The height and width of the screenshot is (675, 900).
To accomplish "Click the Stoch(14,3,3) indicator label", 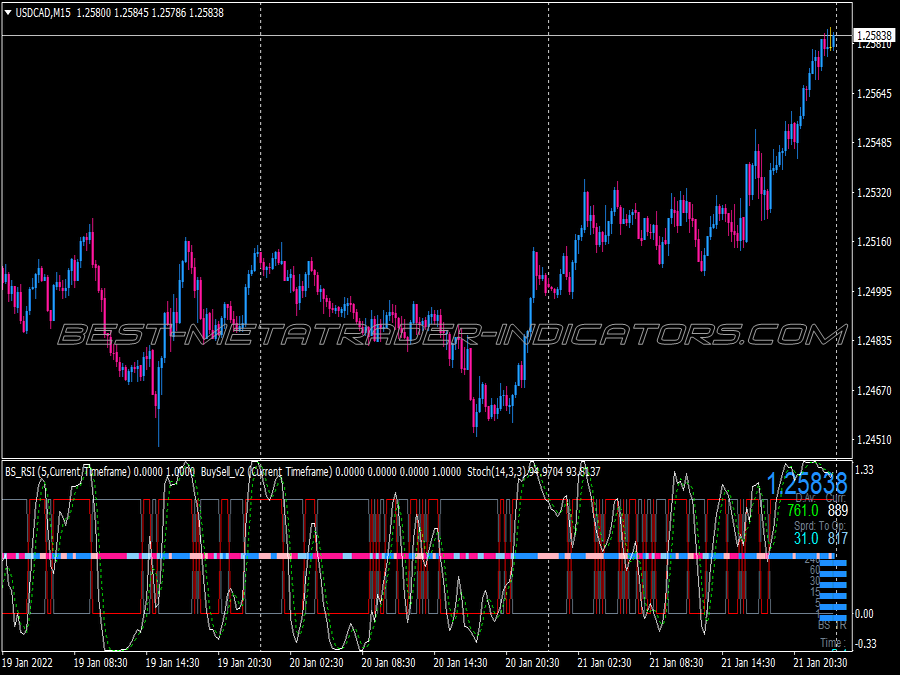I will pos(496,472).
